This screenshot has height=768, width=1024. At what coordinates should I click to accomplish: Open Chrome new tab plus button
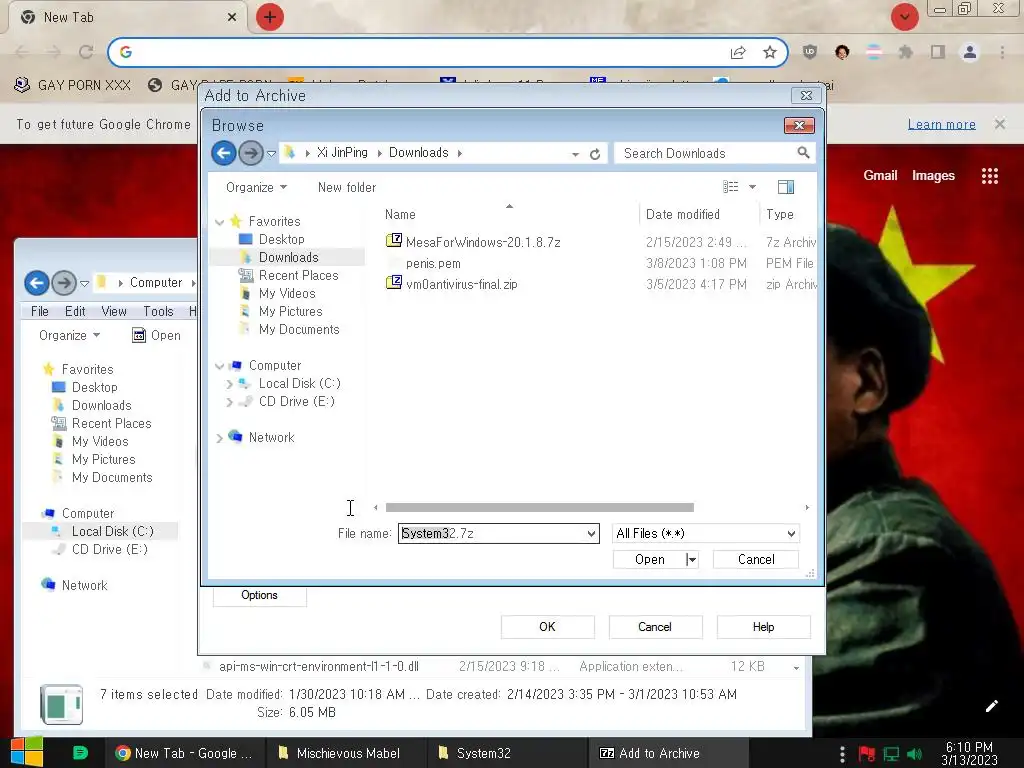270,17
